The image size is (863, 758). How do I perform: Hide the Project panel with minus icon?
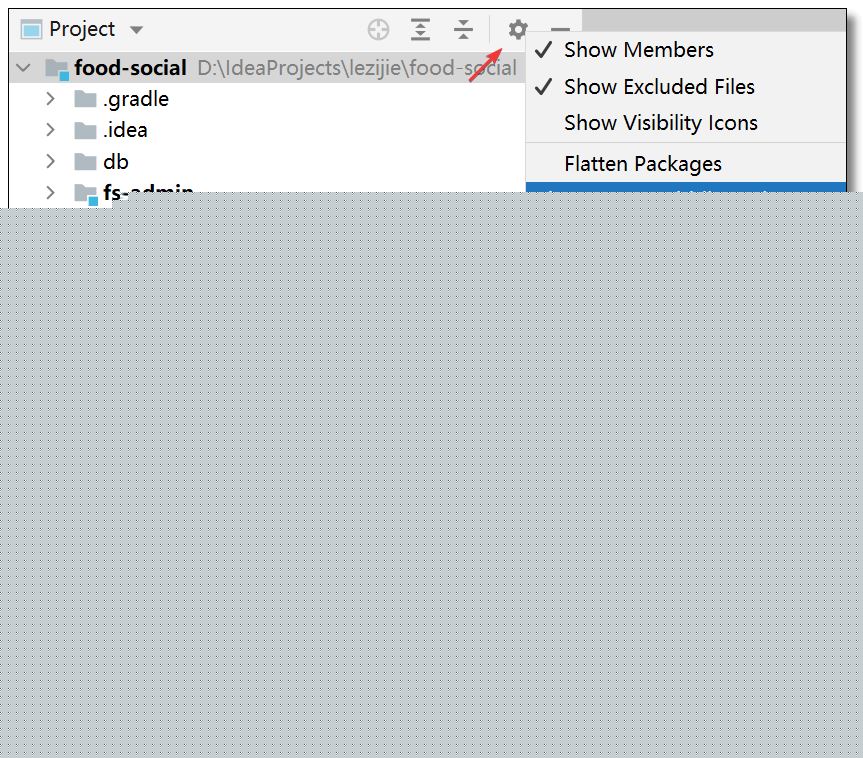pos(560,30)
